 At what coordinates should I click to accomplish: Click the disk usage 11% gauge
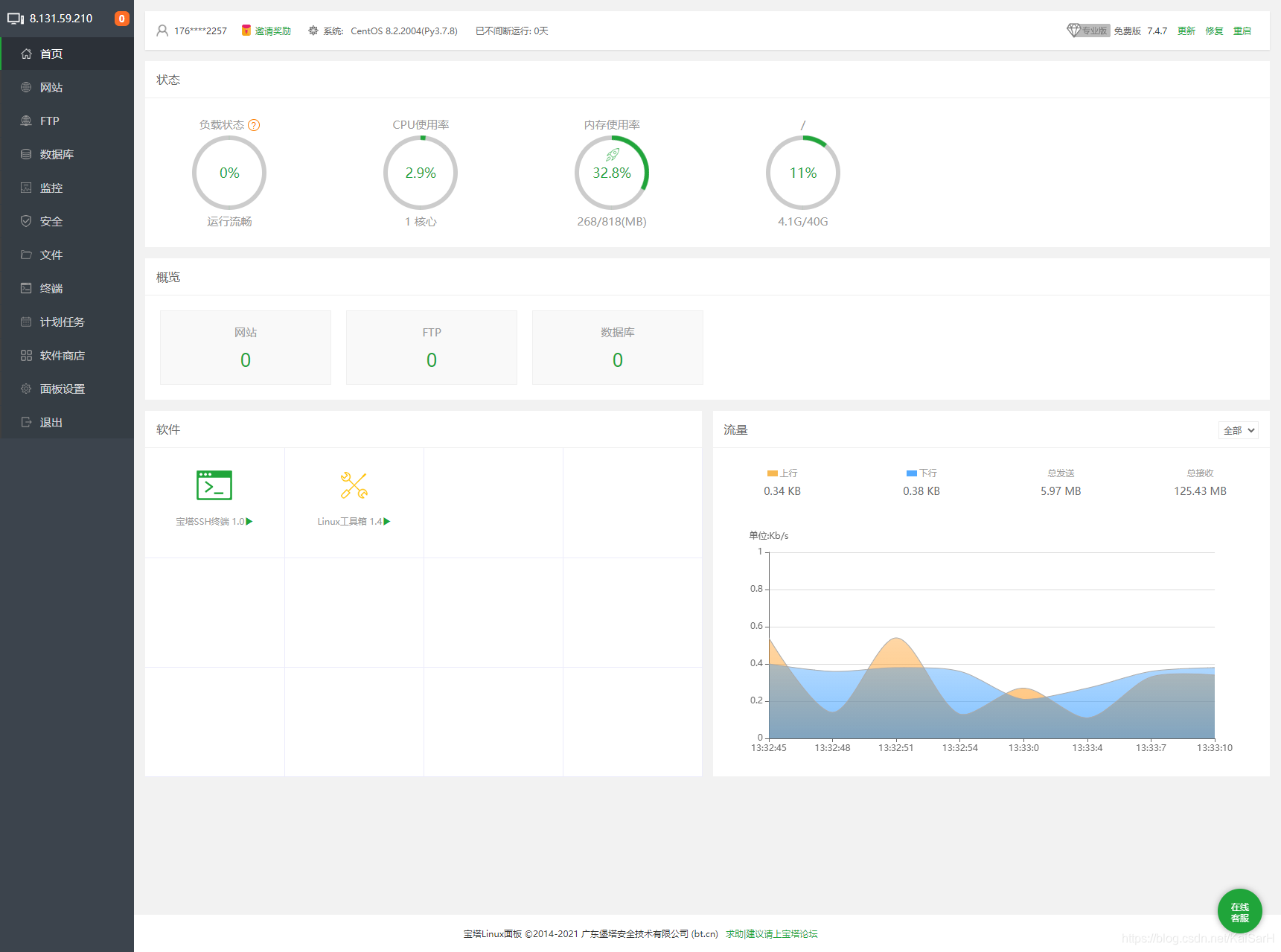point(803,173)
